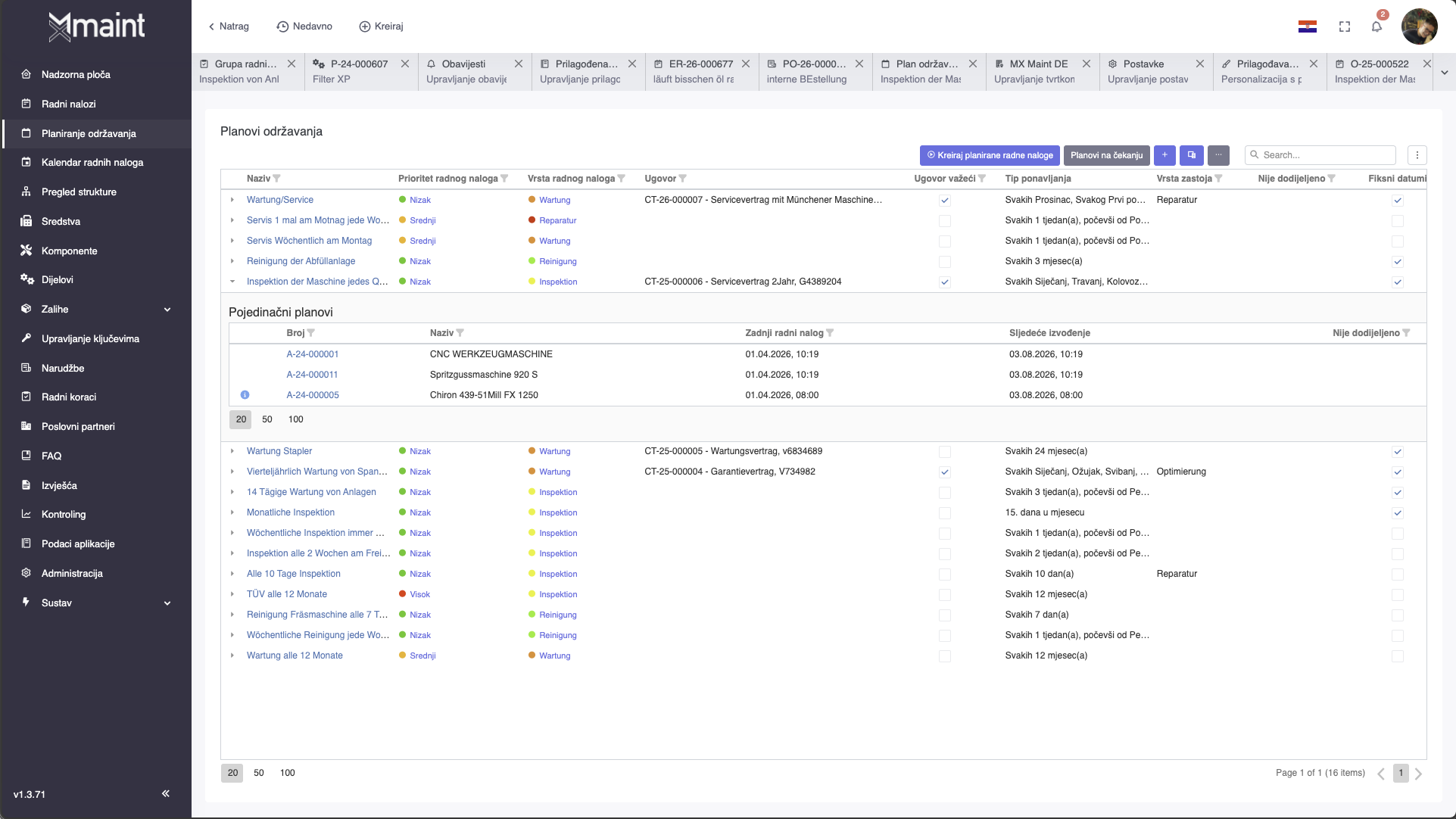Filter the Naziv column
Screen dimensions: 1456x819
coord(276,179)
